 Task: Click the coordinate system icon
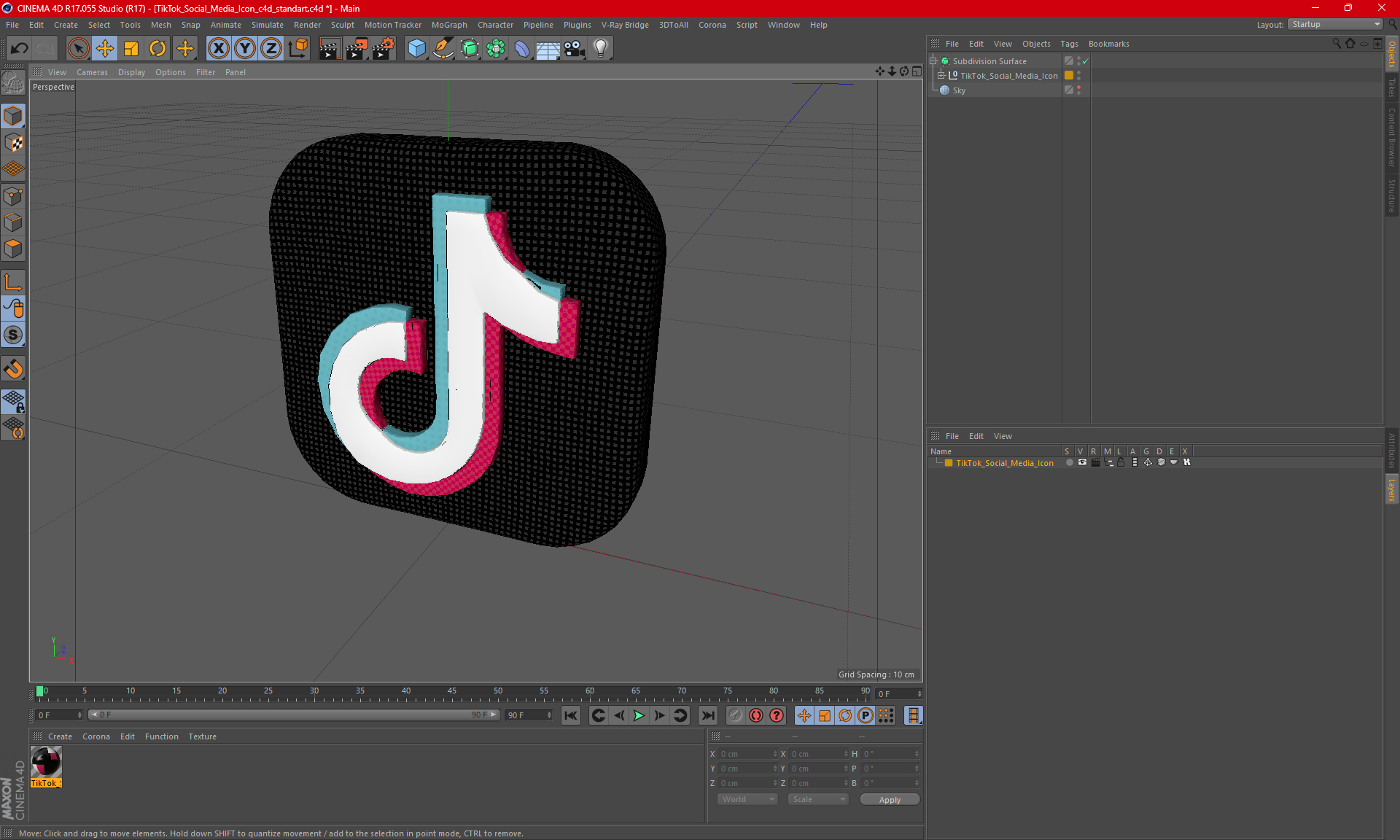click(x=297, y=49)
